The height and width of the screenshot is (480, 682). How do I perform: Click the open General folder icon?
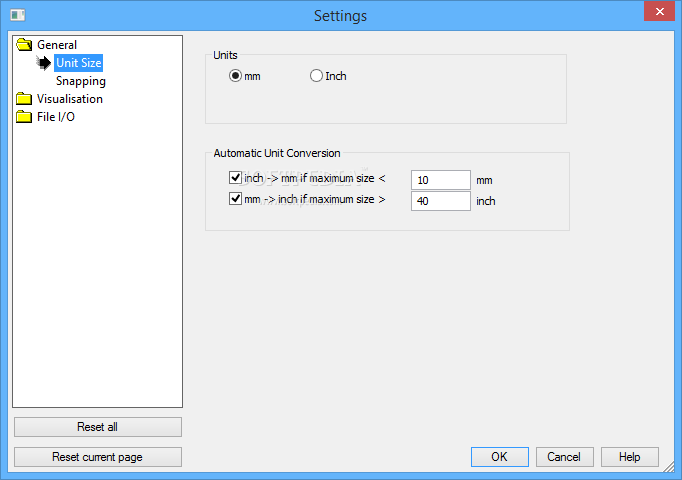[24, 45]
